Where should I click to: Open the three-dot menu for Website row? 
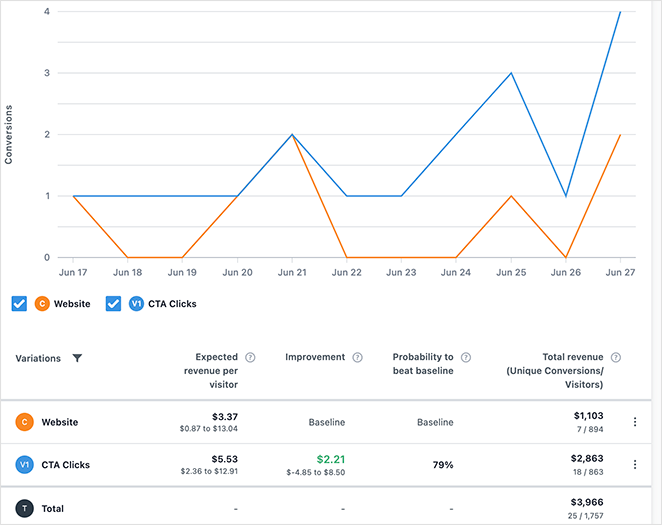[x=634, y=422]
